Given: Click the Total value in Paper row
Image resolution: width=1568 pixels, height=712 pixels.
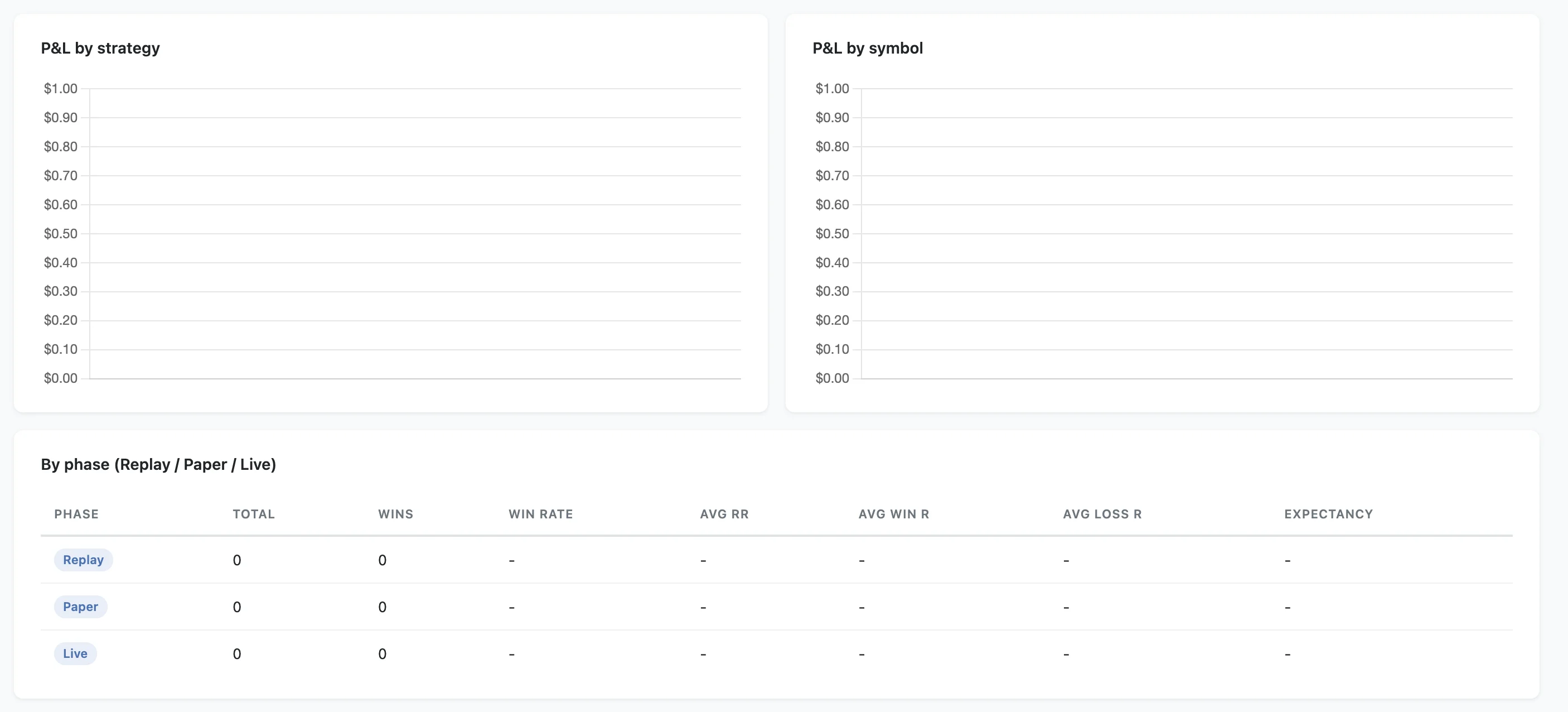Looking at the screenshot, I should (x=237, y=607).
